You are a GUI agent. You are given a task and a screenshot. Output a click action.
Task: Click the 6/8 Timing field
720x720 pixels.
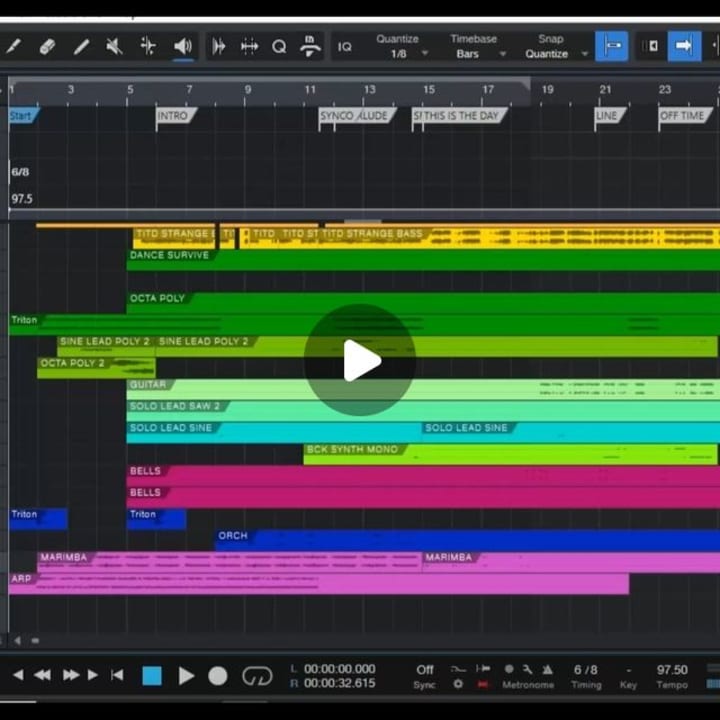[586, 670]
